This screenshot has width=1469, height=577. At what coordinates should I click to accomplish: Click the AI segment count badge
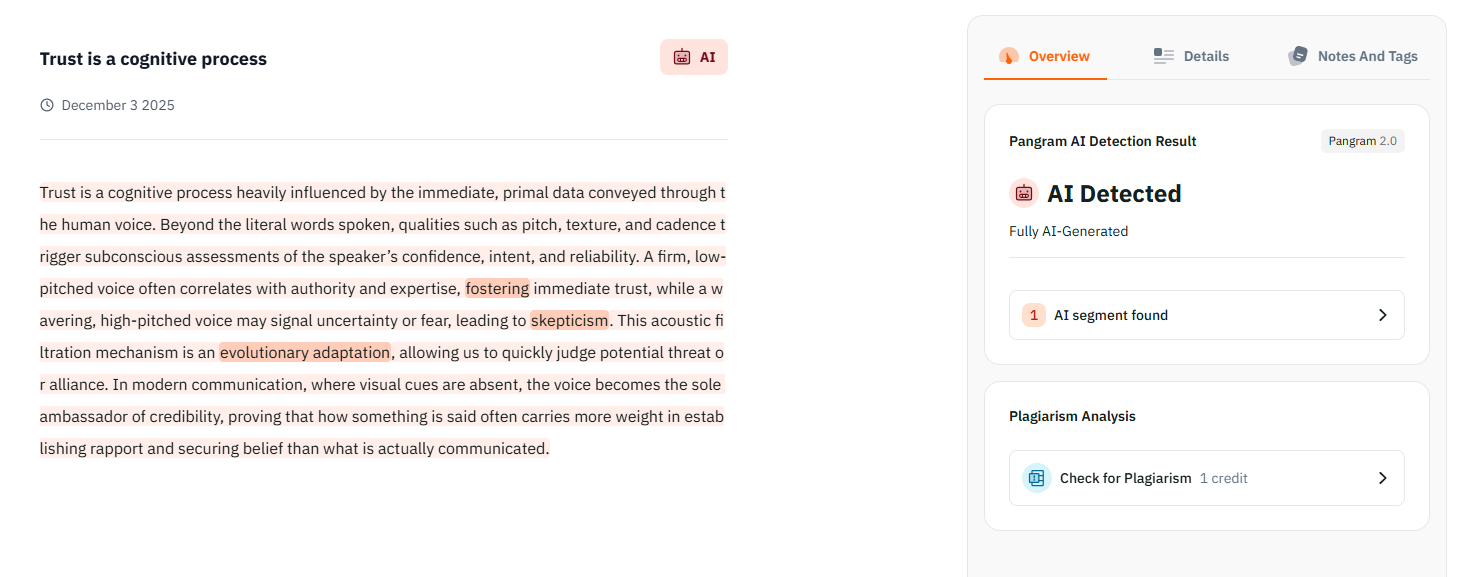(x=1034, y=315)
